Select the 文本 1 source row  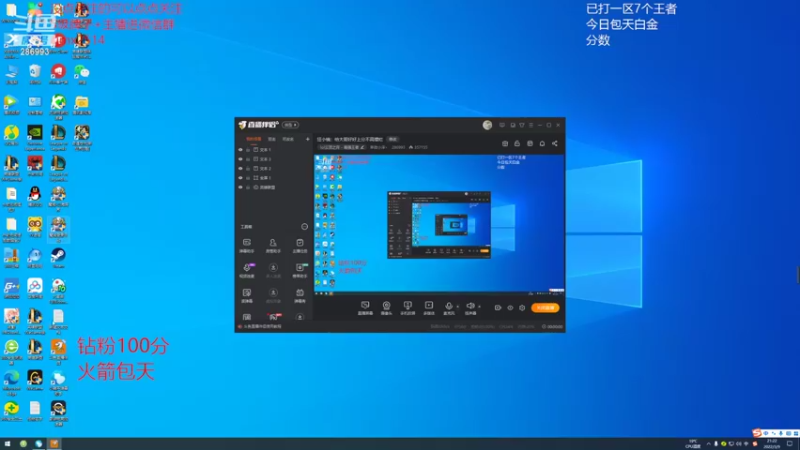274,150
